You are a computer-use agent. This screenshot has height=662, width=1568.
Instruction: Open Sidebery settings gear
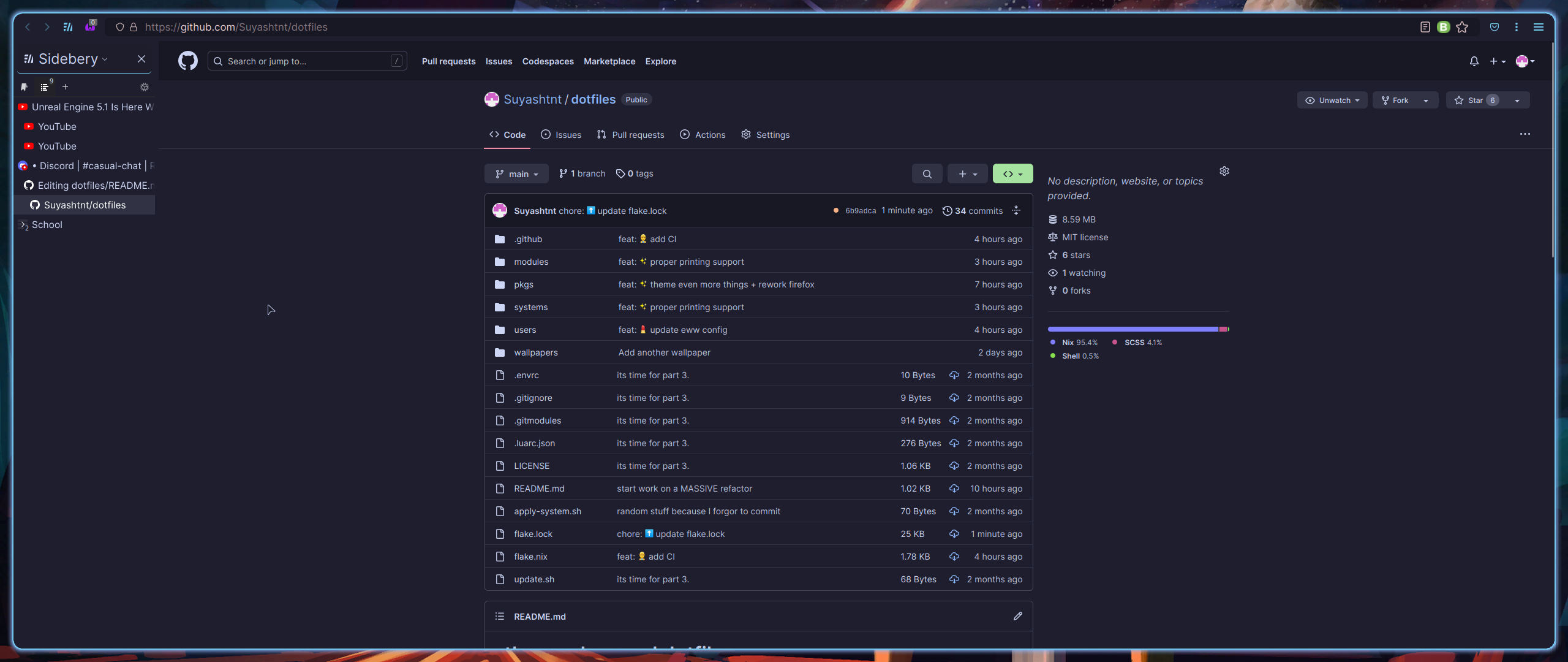pyautogui.click(x=145, y=87)
